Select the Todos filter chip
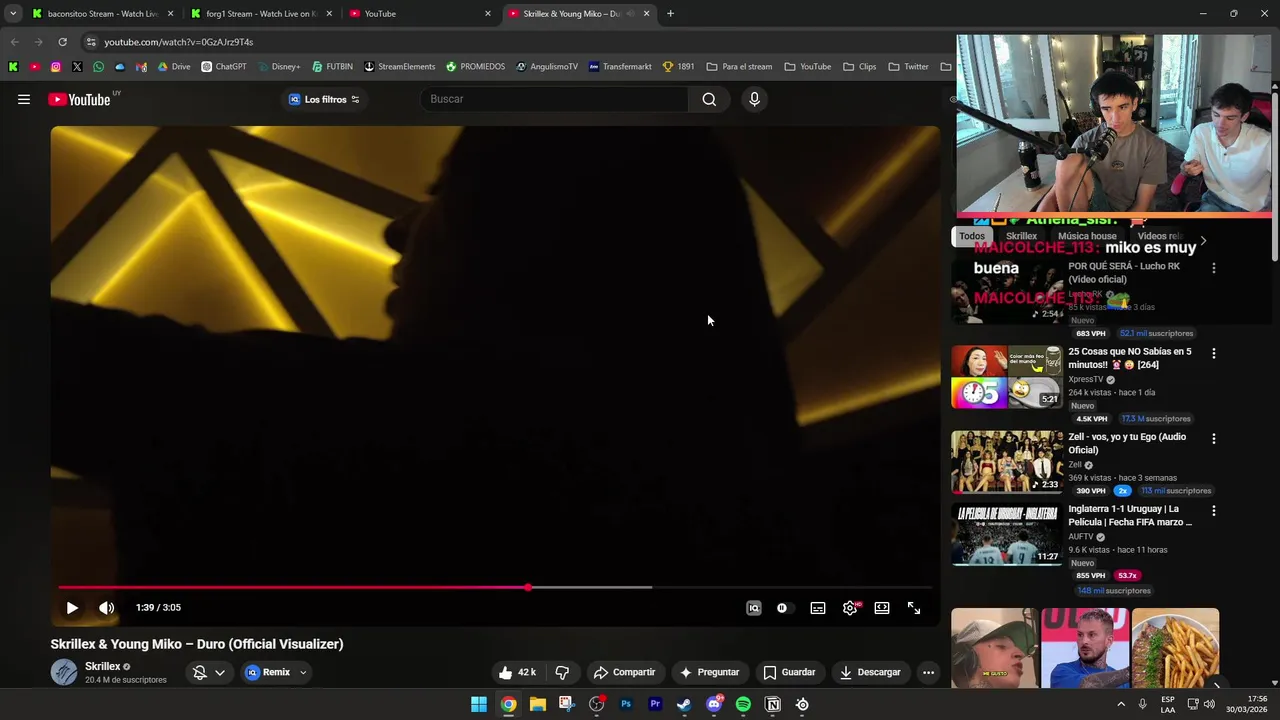This screenshot has height=720, width=1280. click(x=972, y=236)
